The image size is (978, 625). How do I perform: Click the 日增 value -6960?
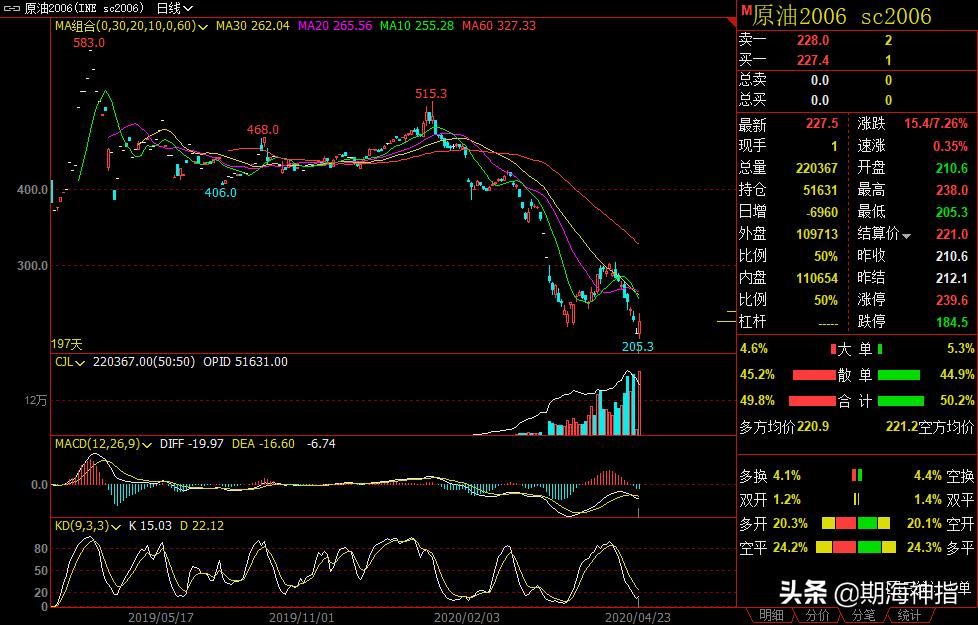coord(821,213)
